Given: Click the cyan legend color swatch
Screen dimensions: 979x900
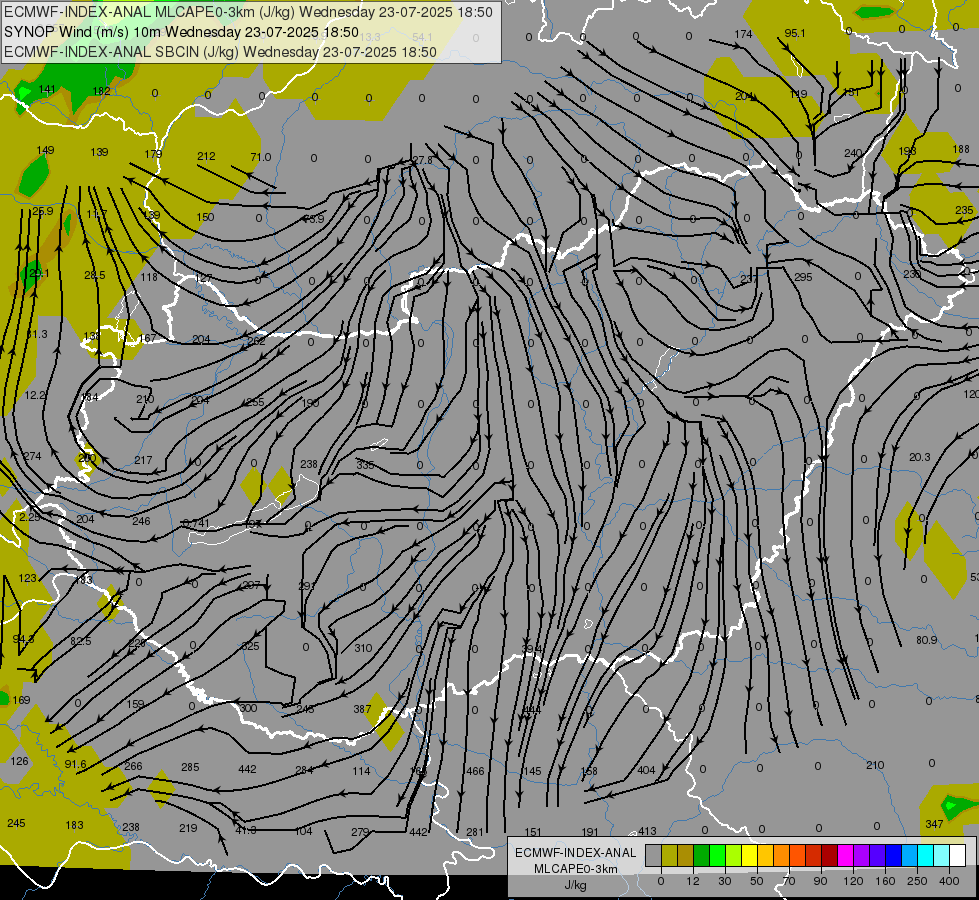Looking at the screenshot, I should coord(926,855).
